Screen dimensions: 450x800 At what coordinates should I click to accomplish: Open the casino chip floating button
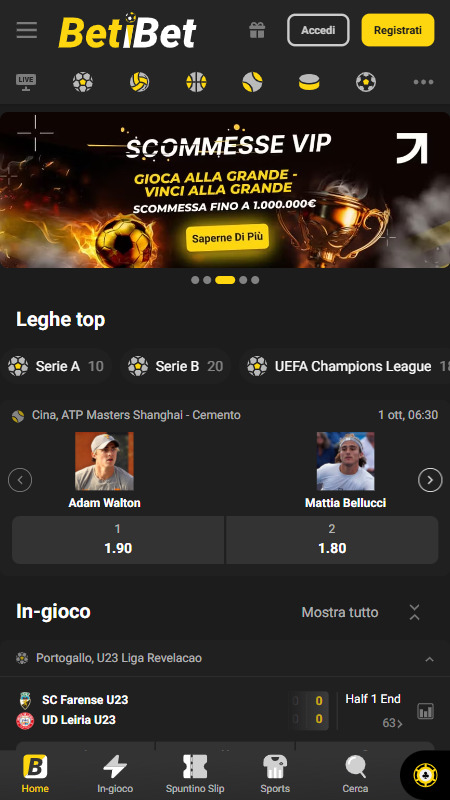424,776
